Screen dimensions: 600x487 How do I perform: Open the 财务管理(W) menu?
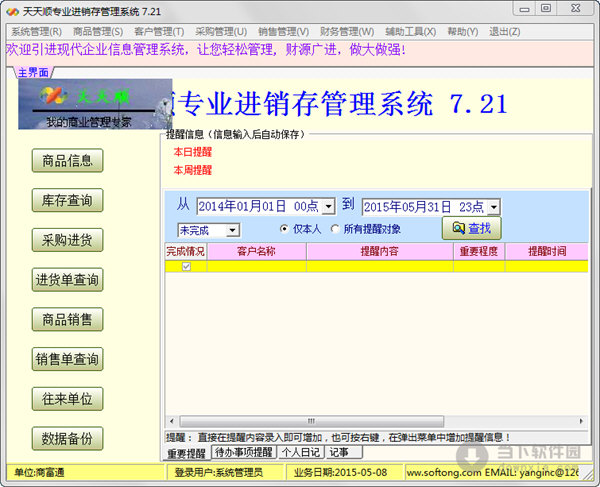(x=347, y=32)
